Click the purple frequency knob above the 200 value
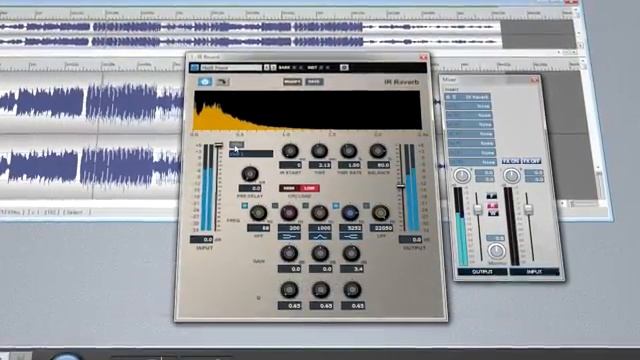This screenshot has width=640, height=360. point(289,213)
